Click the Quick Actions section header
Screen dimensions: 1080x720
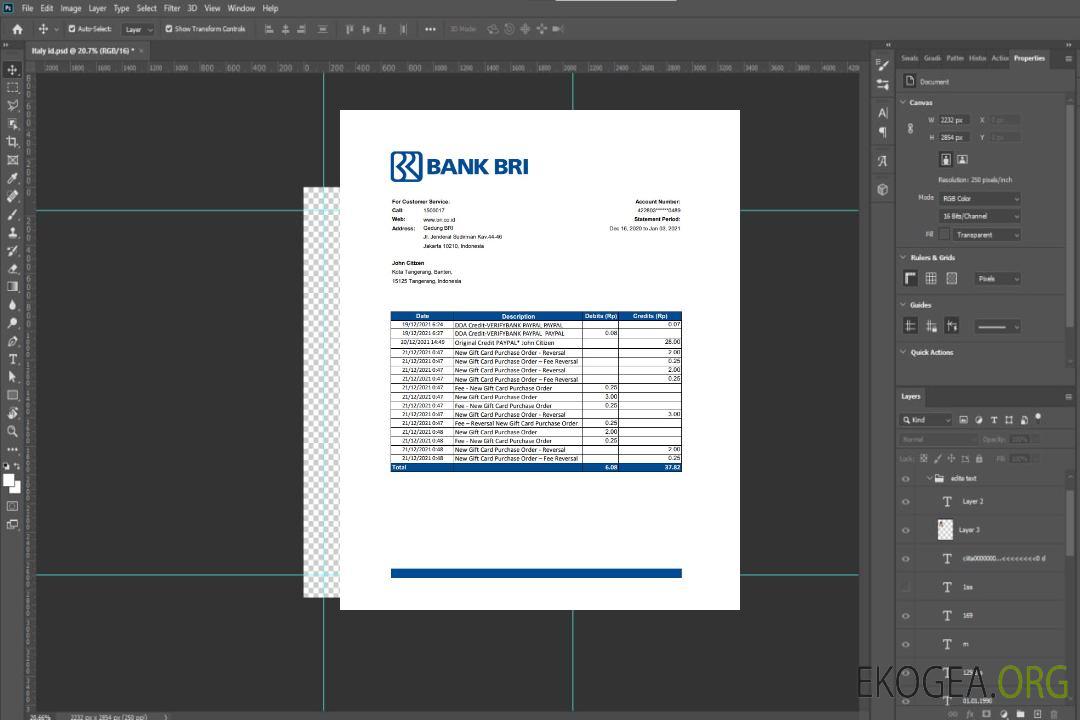tap(931, 352)
